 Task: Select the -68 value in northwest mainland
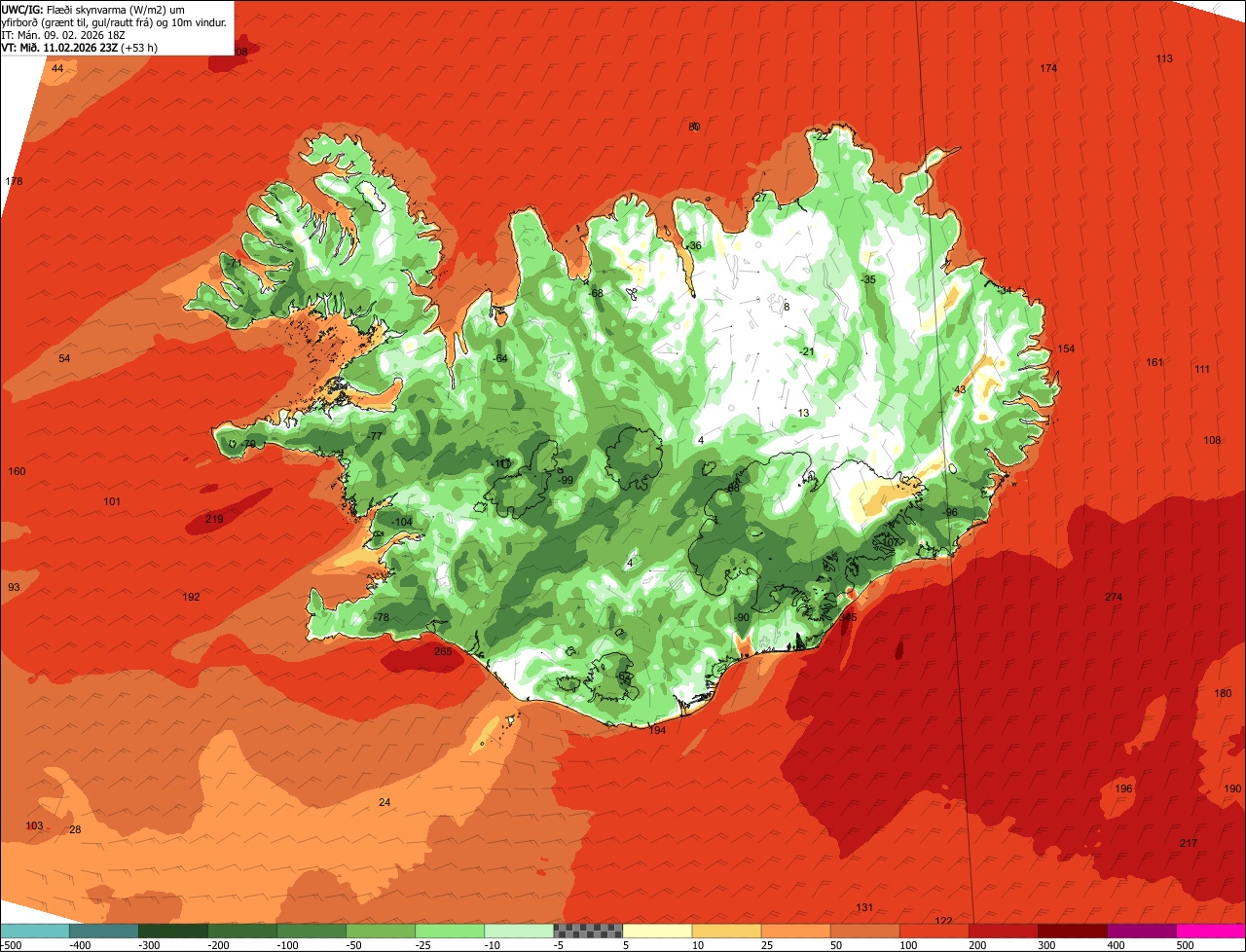596,293
